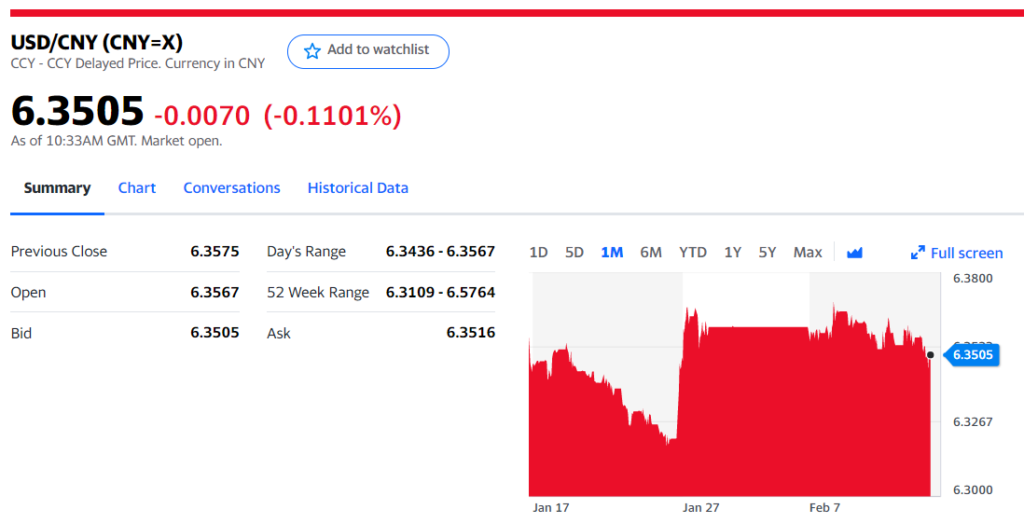Select the 5D chart range
1024x523 pixels.
click(x=574, y=252)
